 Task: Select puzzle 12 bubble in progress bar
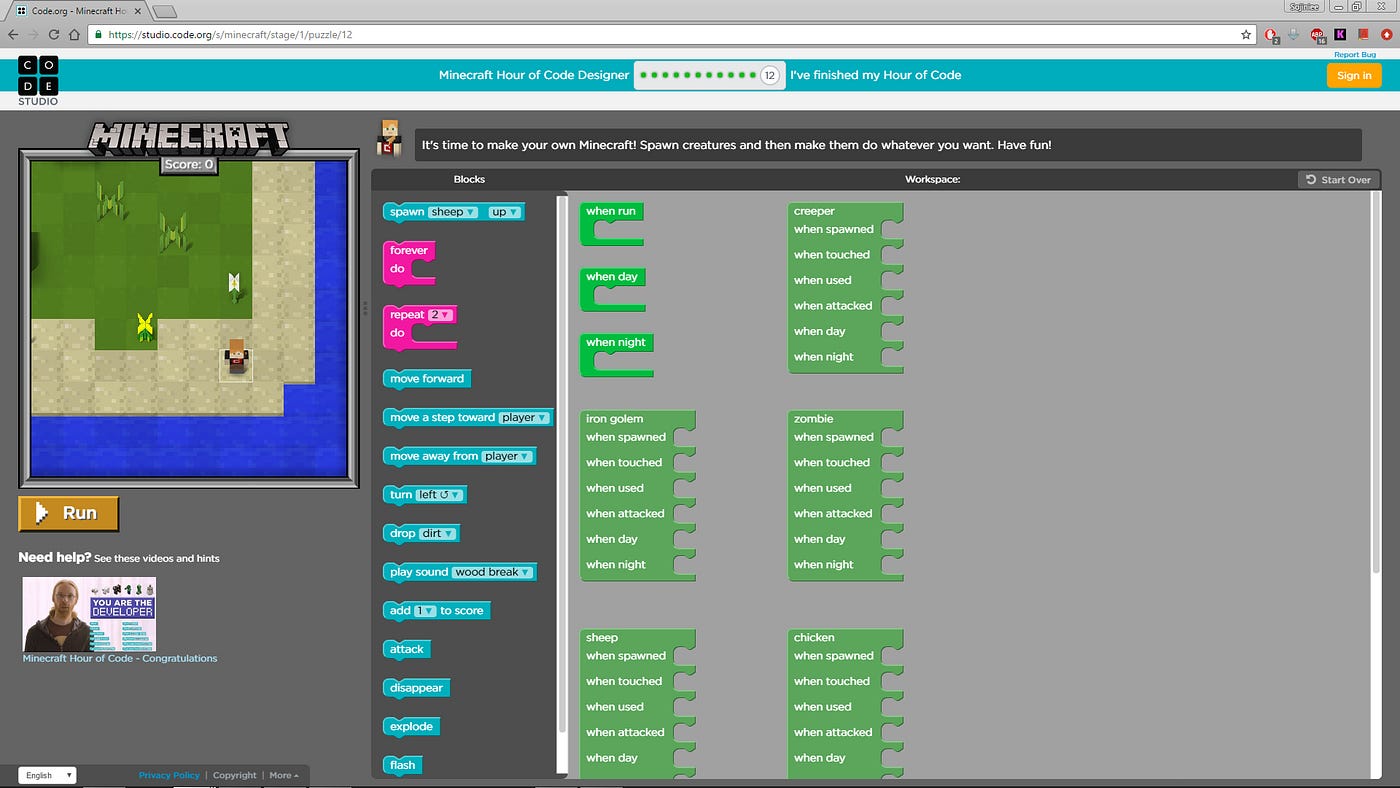pyautogui.click(x=769, y=75)
